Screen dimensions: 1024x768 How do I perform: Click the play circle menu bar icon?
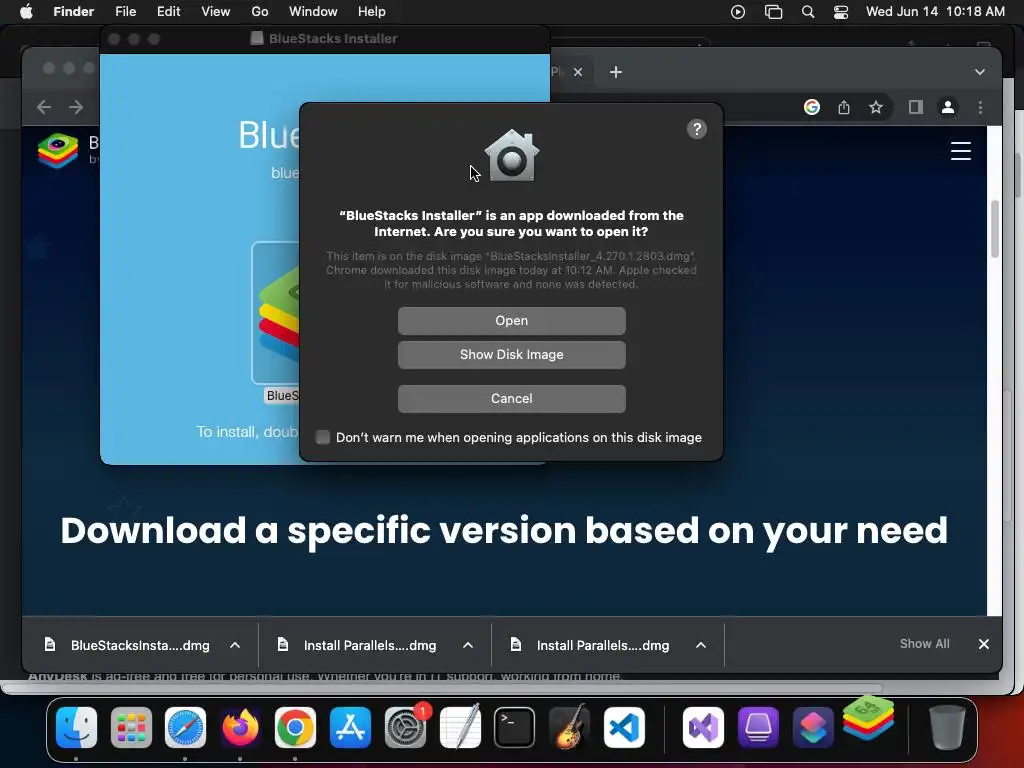pos(738,12)
